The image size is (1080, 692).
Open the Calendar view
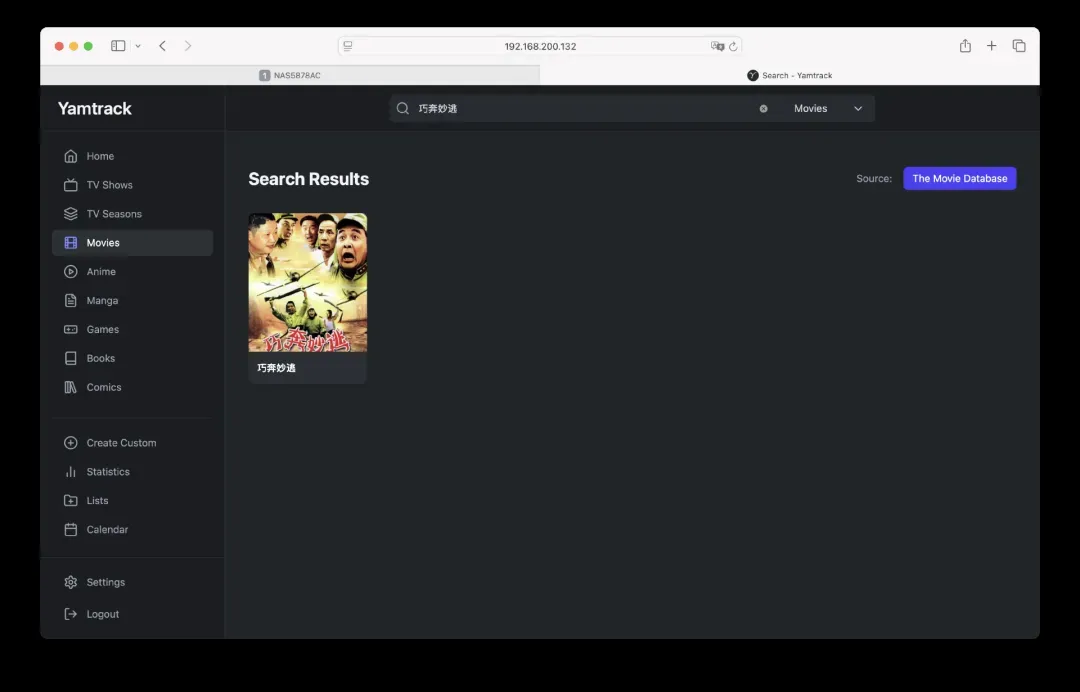click(x=107, y=530)
